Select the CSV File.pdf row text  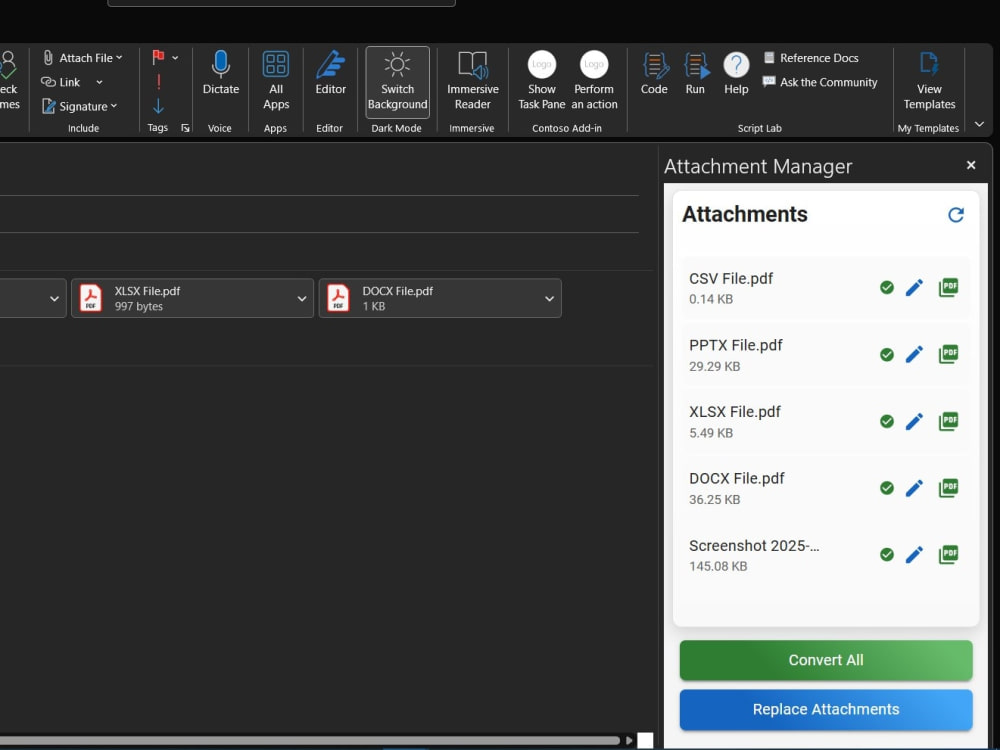(x=731, y=279)
